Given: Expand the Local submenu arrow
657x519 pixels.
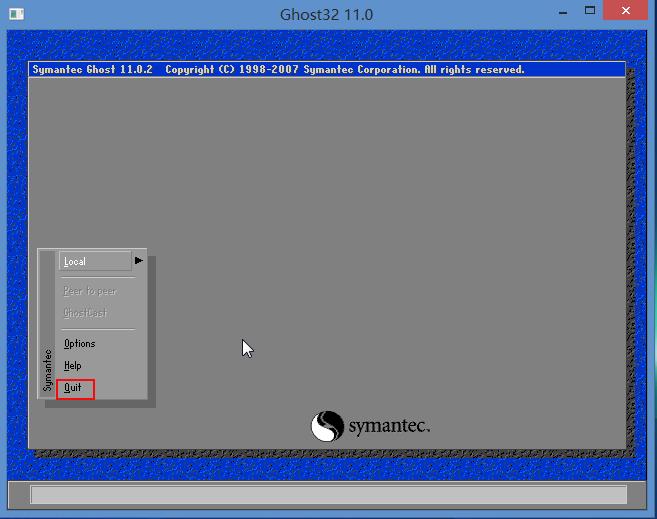Looking at the screenshot, I should [139, 261].
